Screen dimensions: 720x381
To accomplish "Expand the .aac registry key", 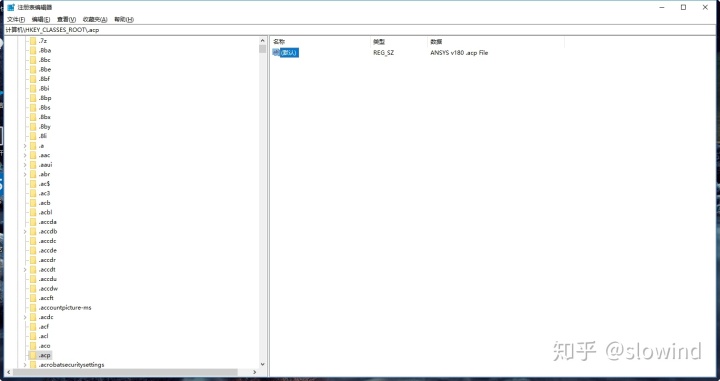I will click(x=25, y=155).
